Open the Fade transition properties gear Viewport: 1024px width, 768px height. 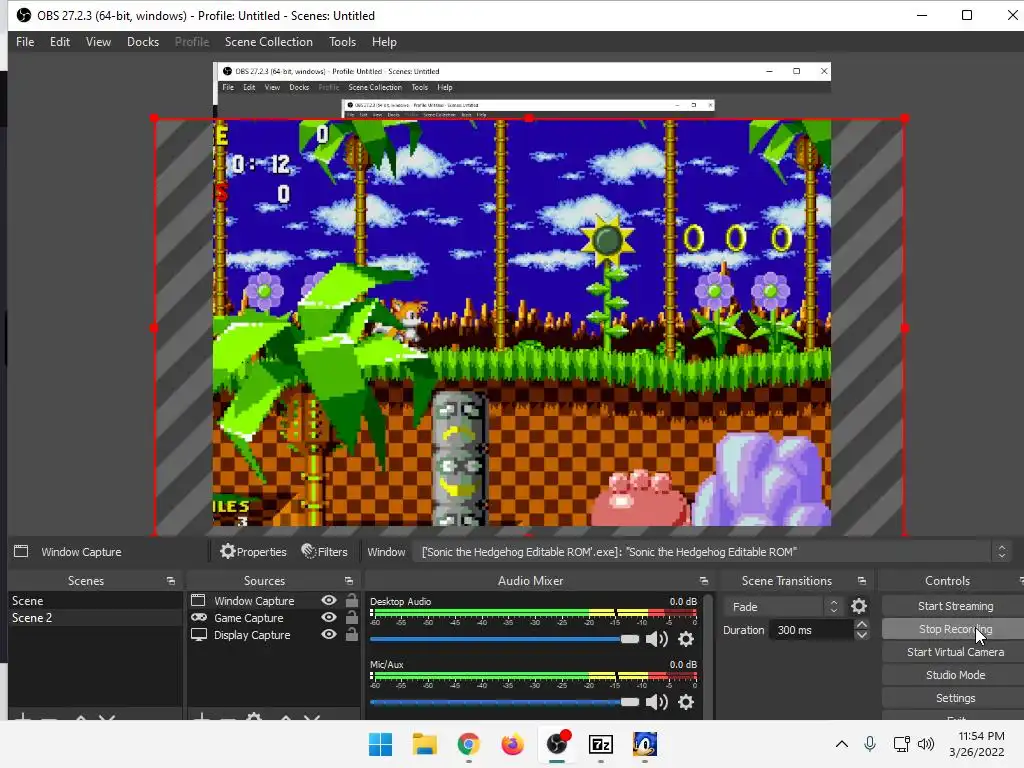(x=859, y=607)
